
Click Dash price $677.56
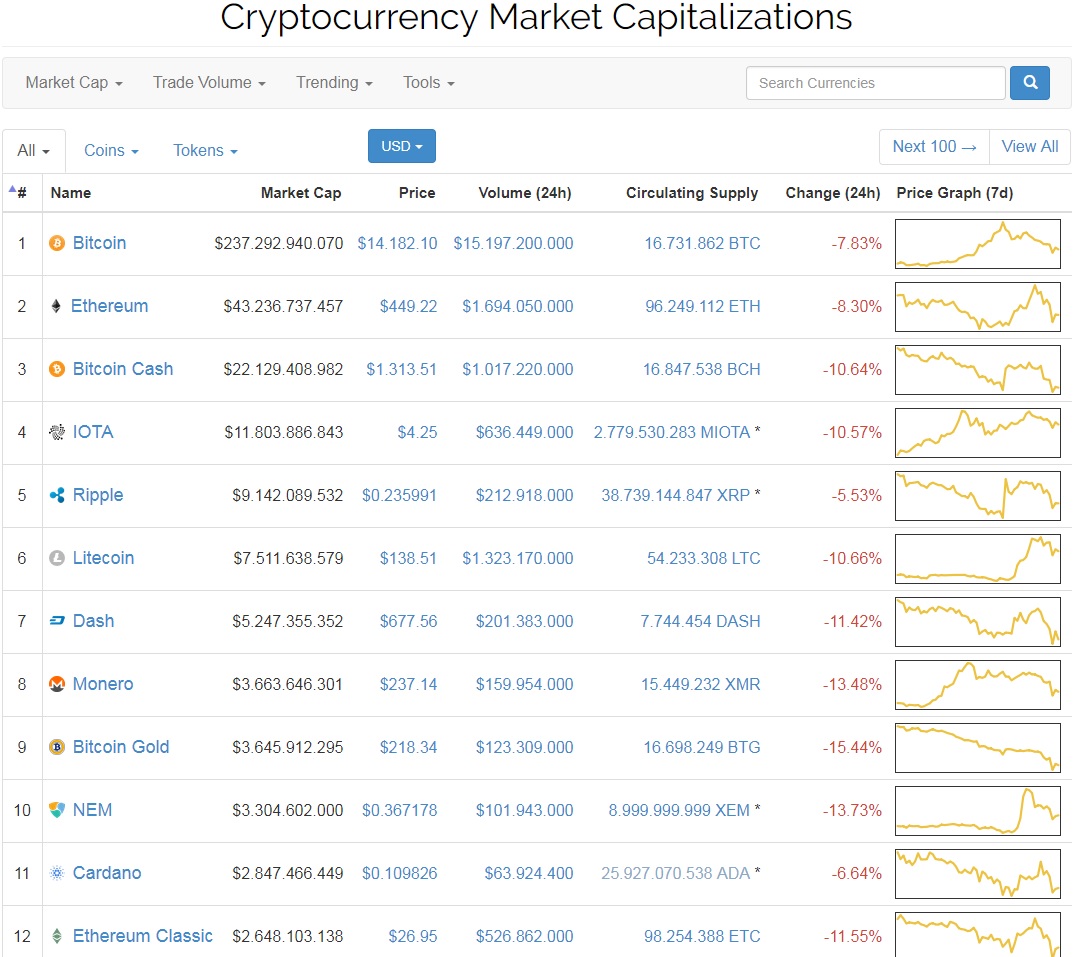pyautogui.click(x=408, y=622)
